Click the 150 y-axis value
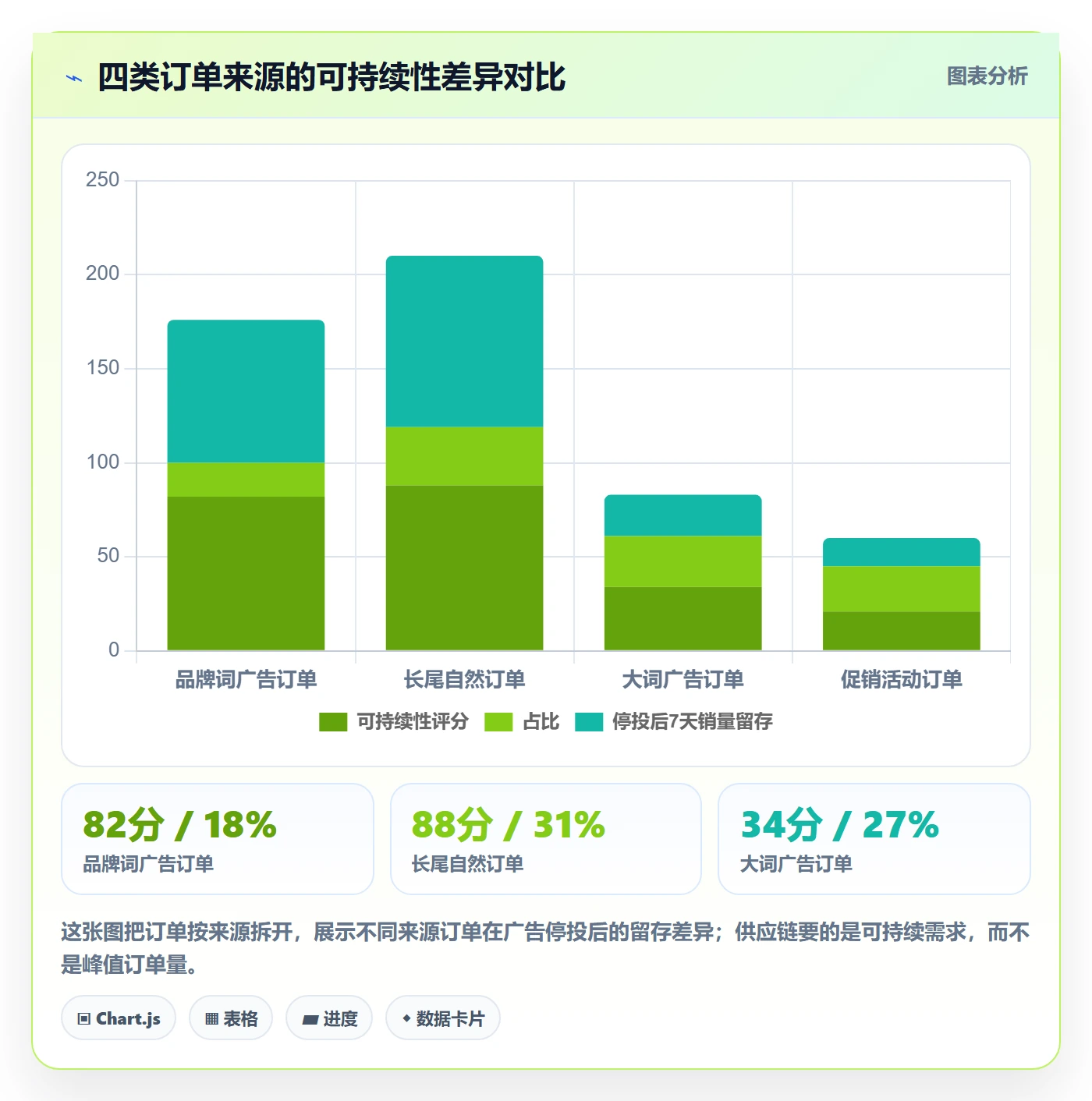The height and width of the screenshot is (1101, 1092). (x=103, y=368)
